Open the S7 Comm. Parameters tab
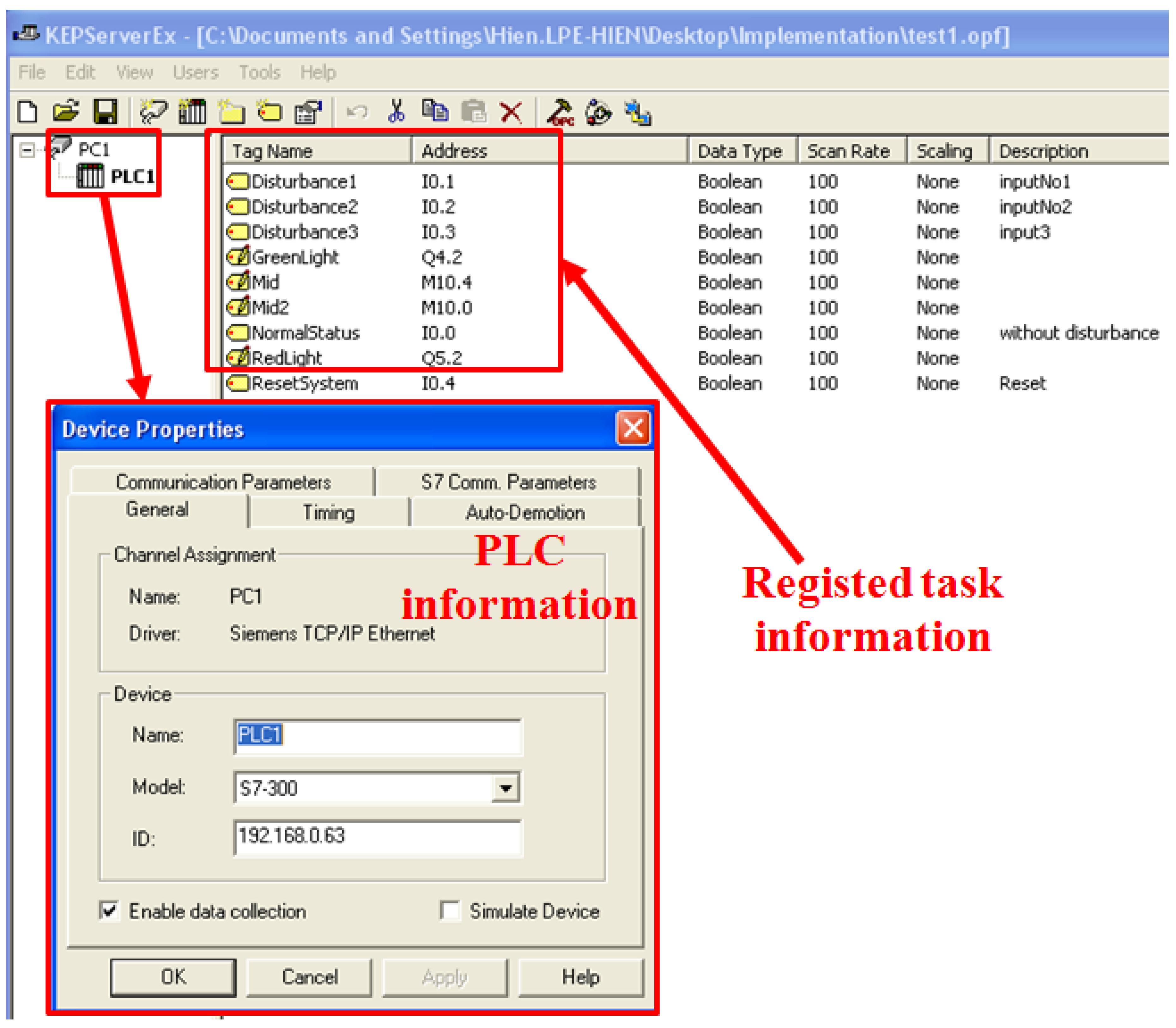This screenshot has height=1028, width=1176. pos(508,482)
